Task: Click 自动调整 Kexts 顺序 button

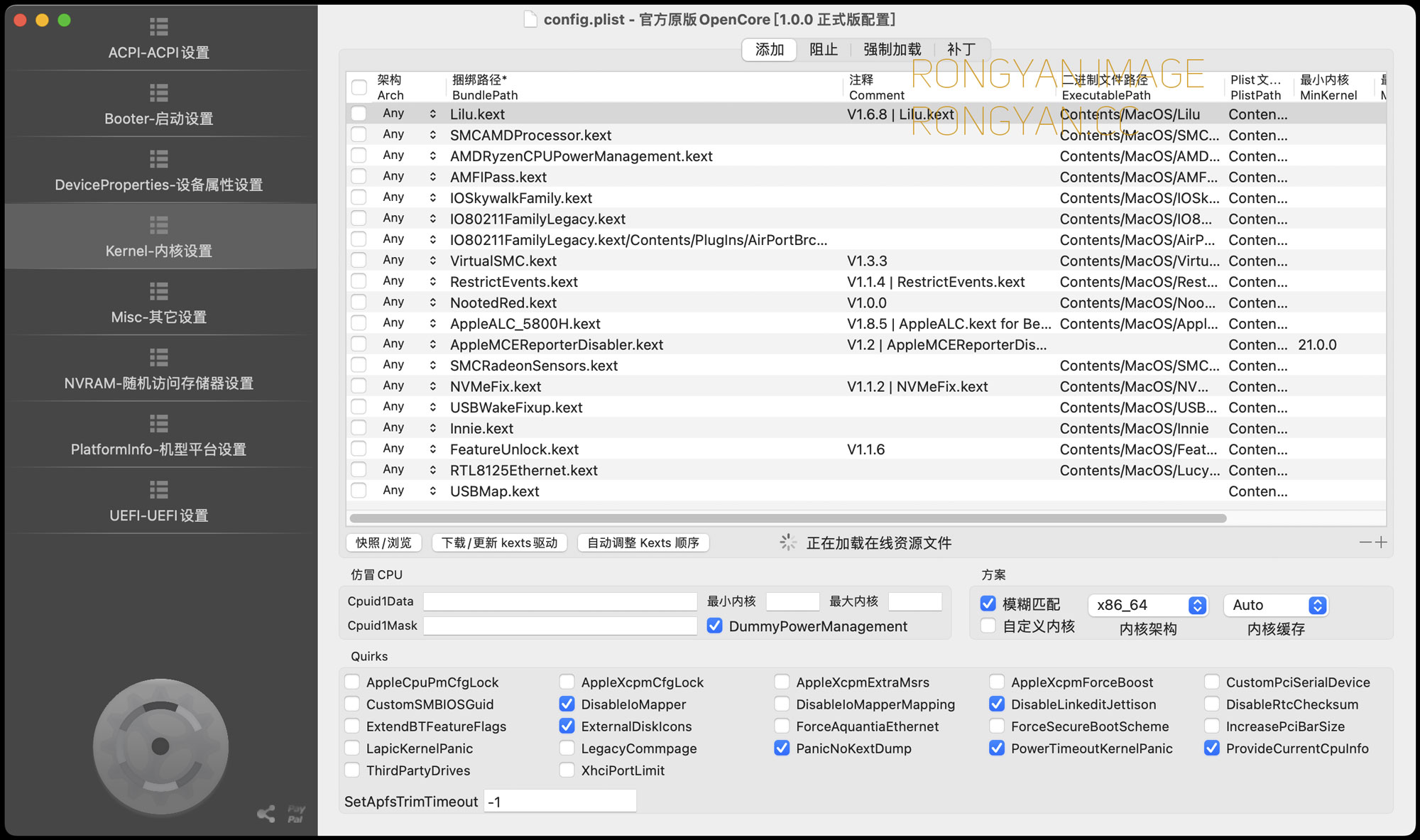Action: point(643,542)
